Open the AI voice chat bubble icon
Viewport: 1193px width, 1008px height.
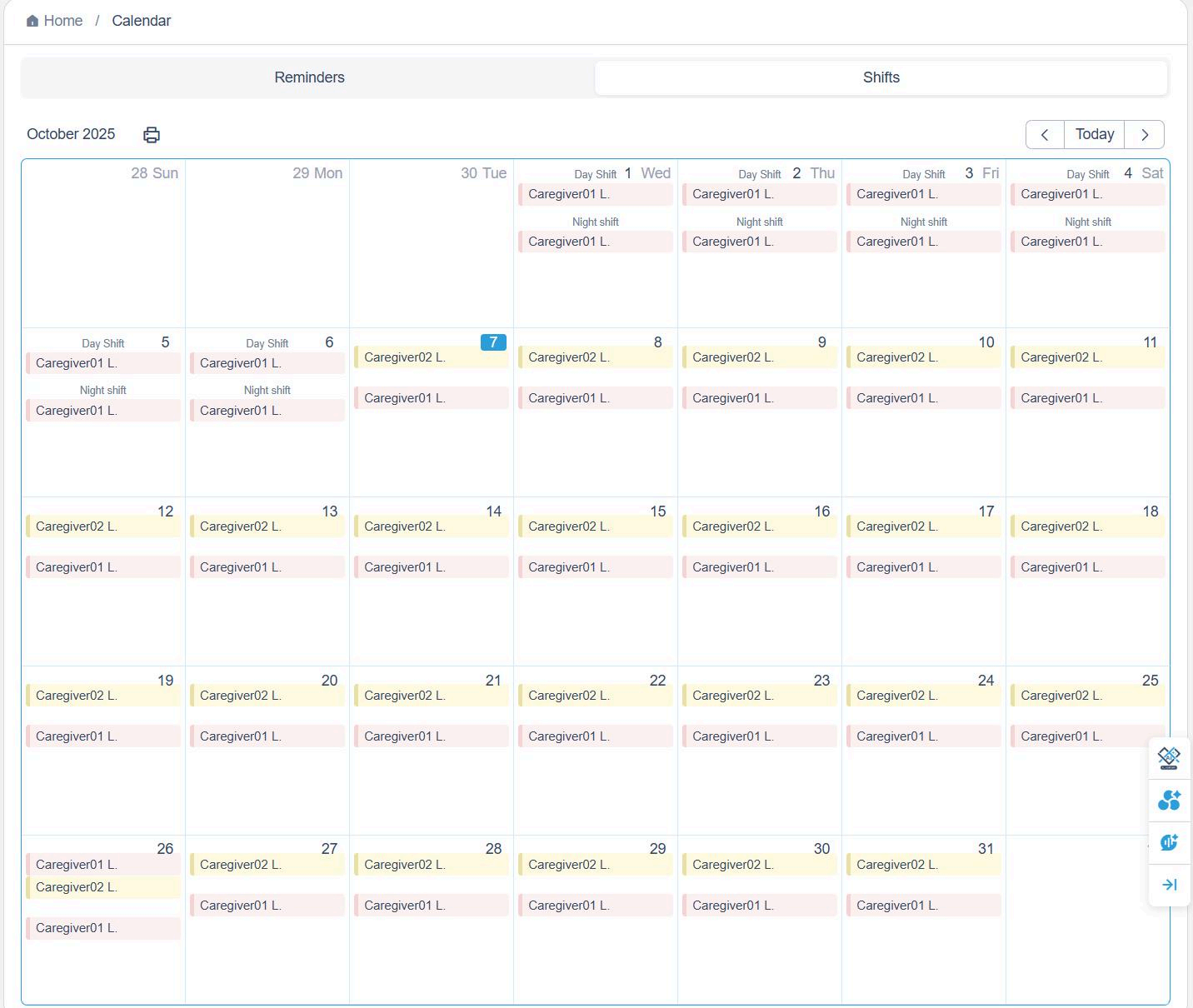pos(1169,842)
